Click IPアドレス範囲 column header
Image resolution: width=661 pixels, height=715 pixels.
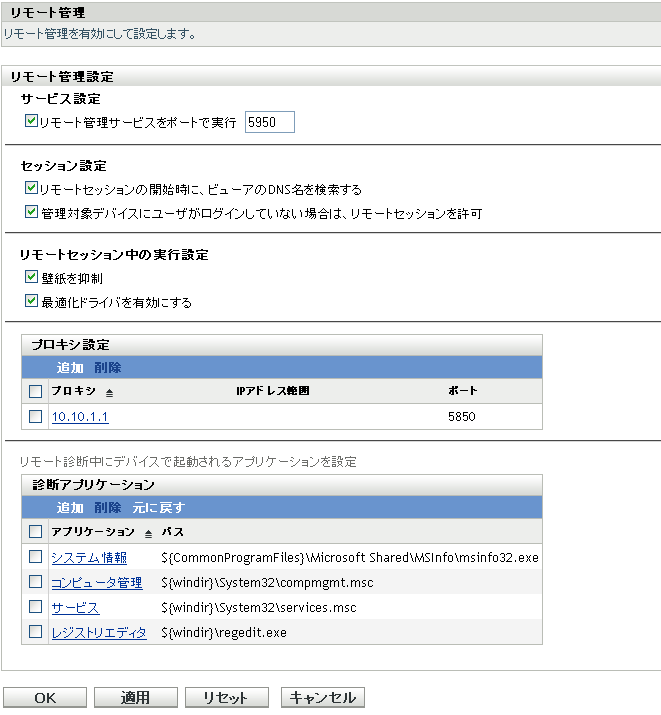coord(273,391)
